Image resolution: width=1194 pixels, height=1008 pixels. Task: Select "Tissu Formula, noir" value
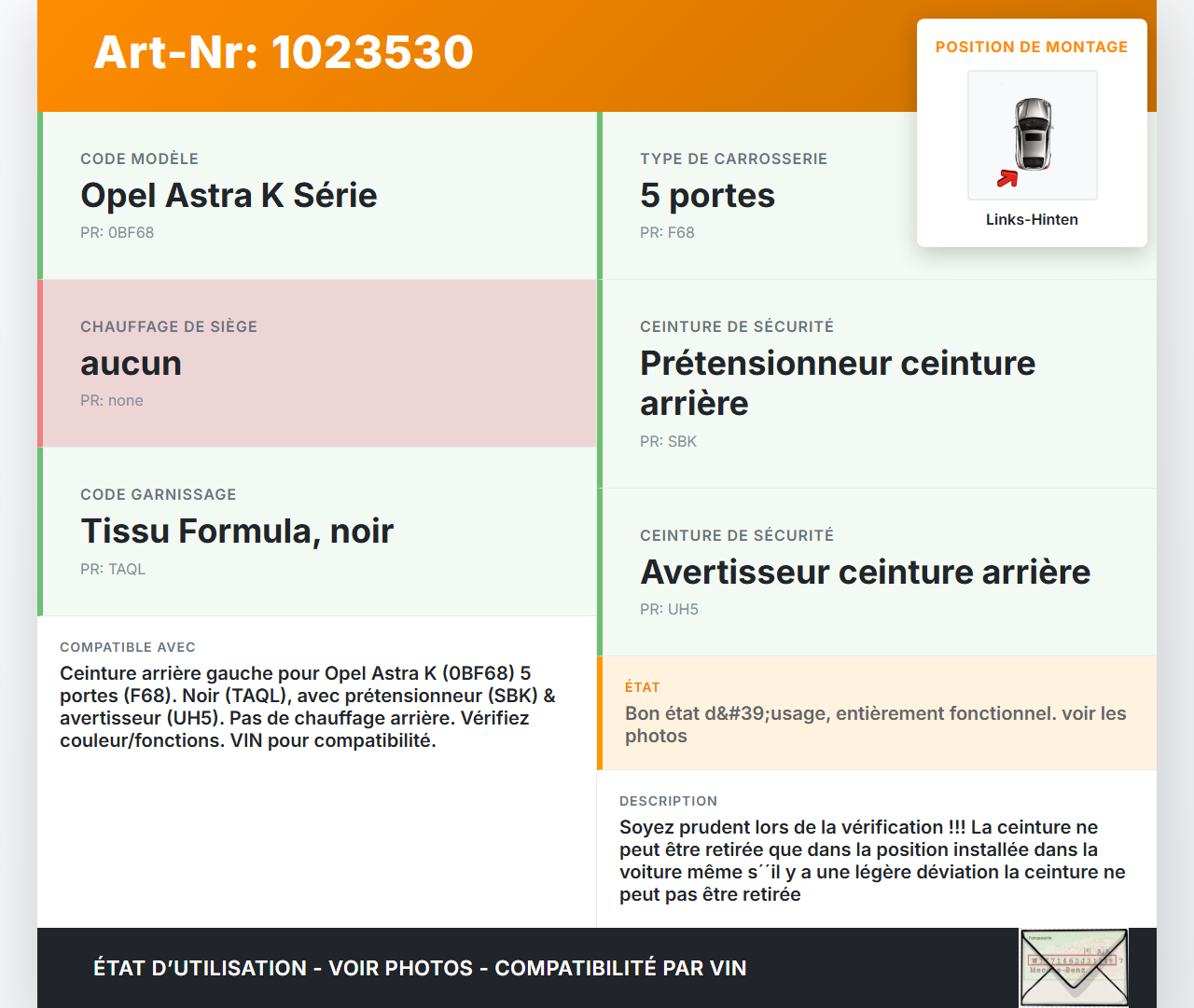tap(237, 531)
